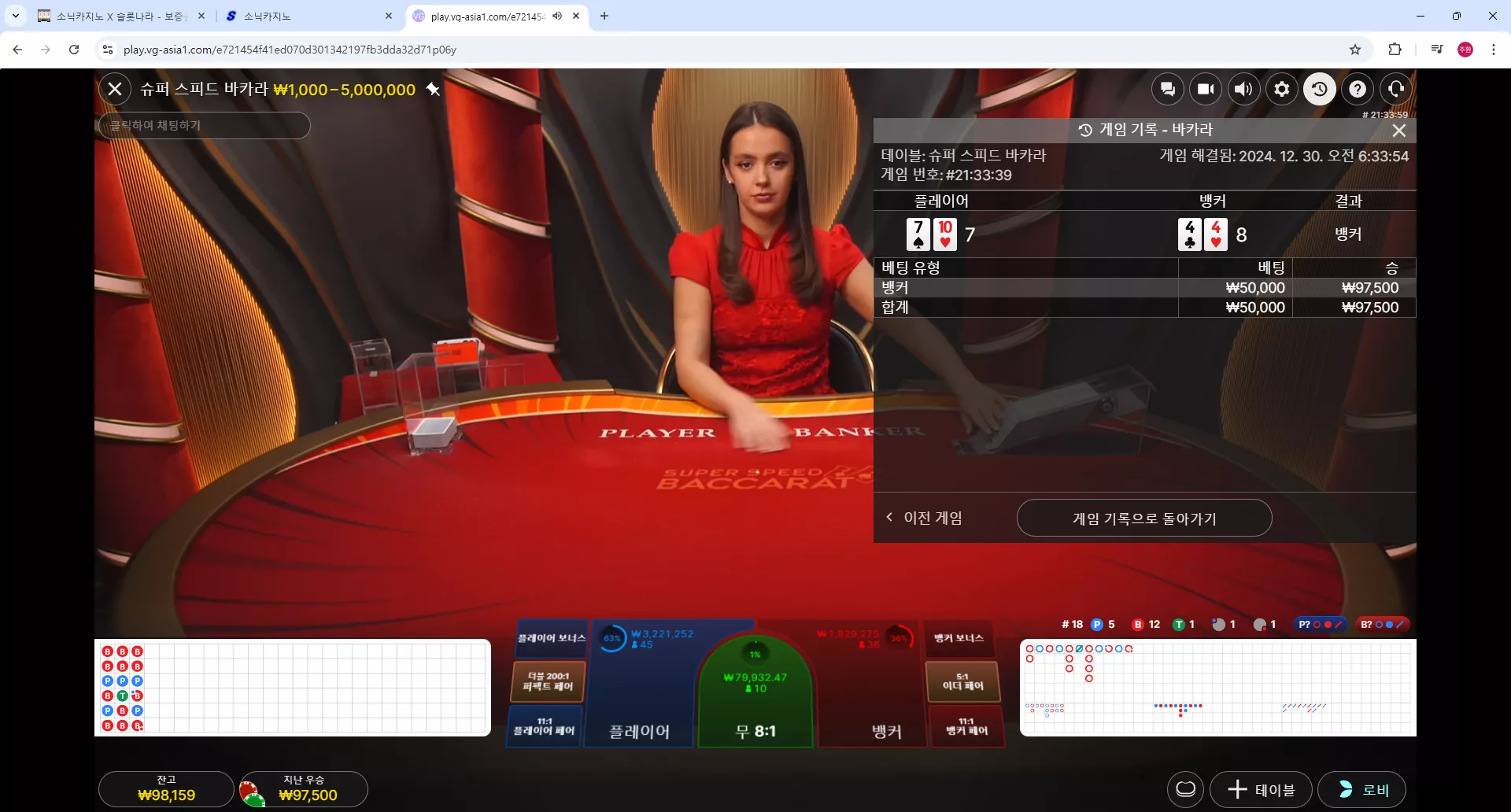The height and width of the screenshot is (812, 1511).
Task: Close the Super Speed Baccarat game table
Action: pos(115,89)
